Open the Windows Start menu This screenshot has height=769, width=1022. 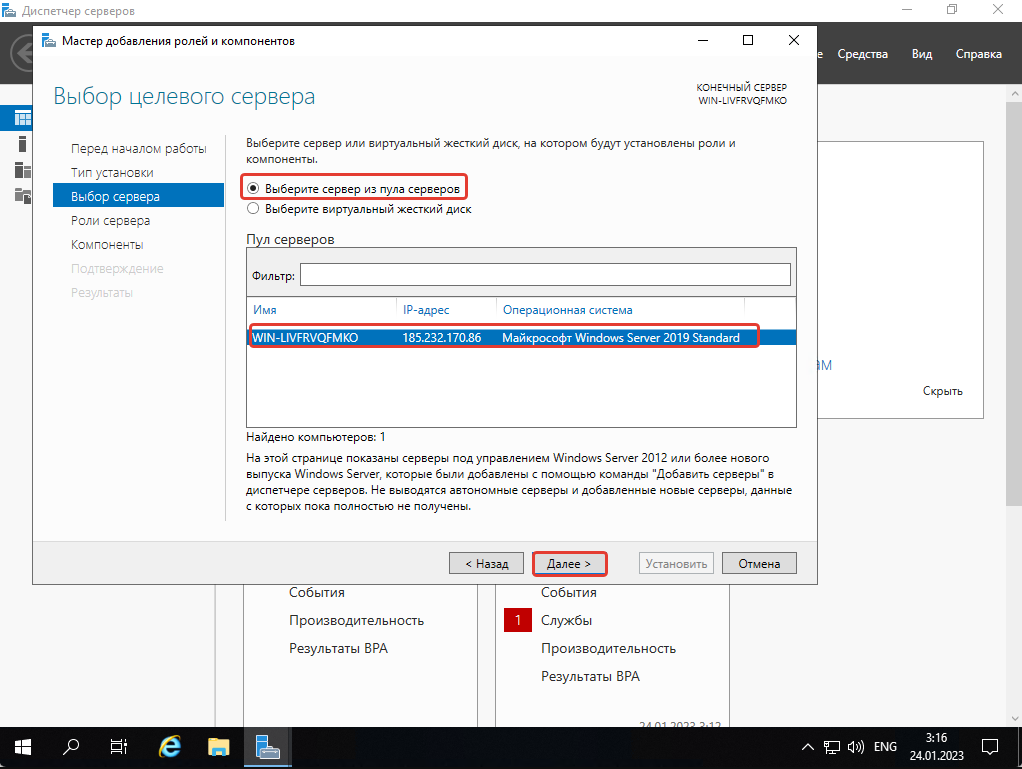click(x=22, y=746)
